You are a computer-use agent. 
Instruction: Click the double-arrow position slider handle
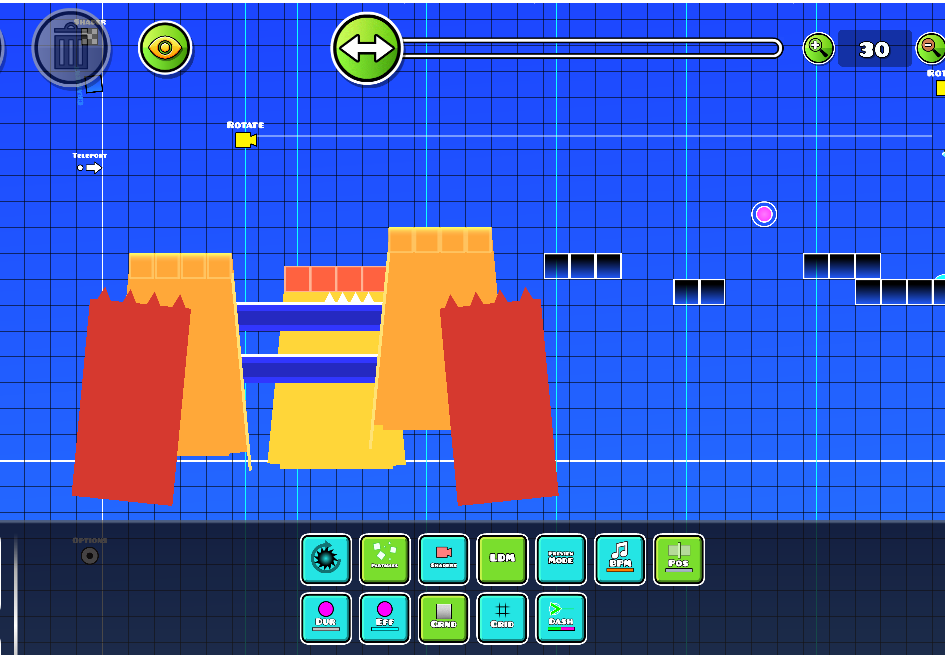(366, 48)
